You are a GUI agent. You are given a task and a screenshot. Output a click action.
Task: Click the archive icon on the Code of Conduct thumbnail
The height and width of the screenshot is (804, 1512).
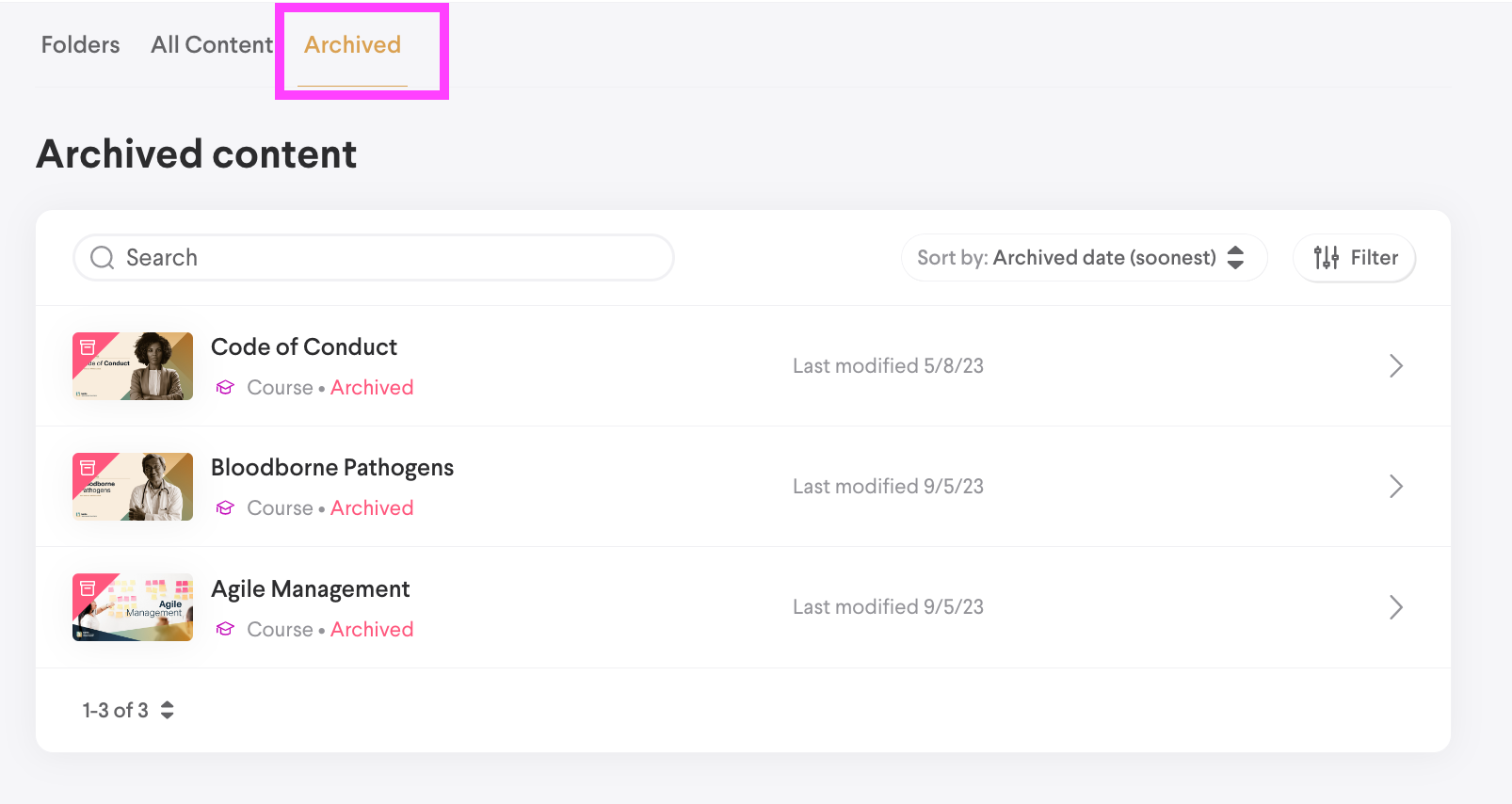click(x=89, y=347)
